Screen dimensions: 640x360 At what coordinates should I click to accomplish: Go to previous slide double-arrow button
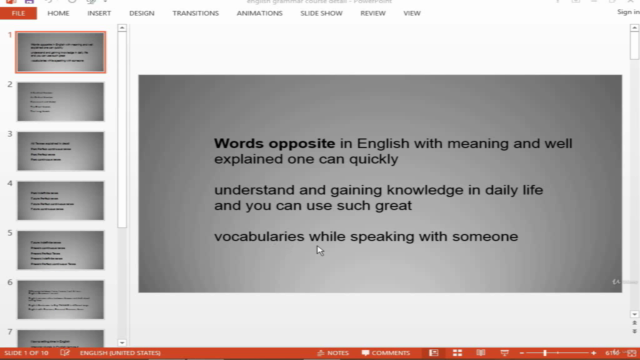coord(634,323)
